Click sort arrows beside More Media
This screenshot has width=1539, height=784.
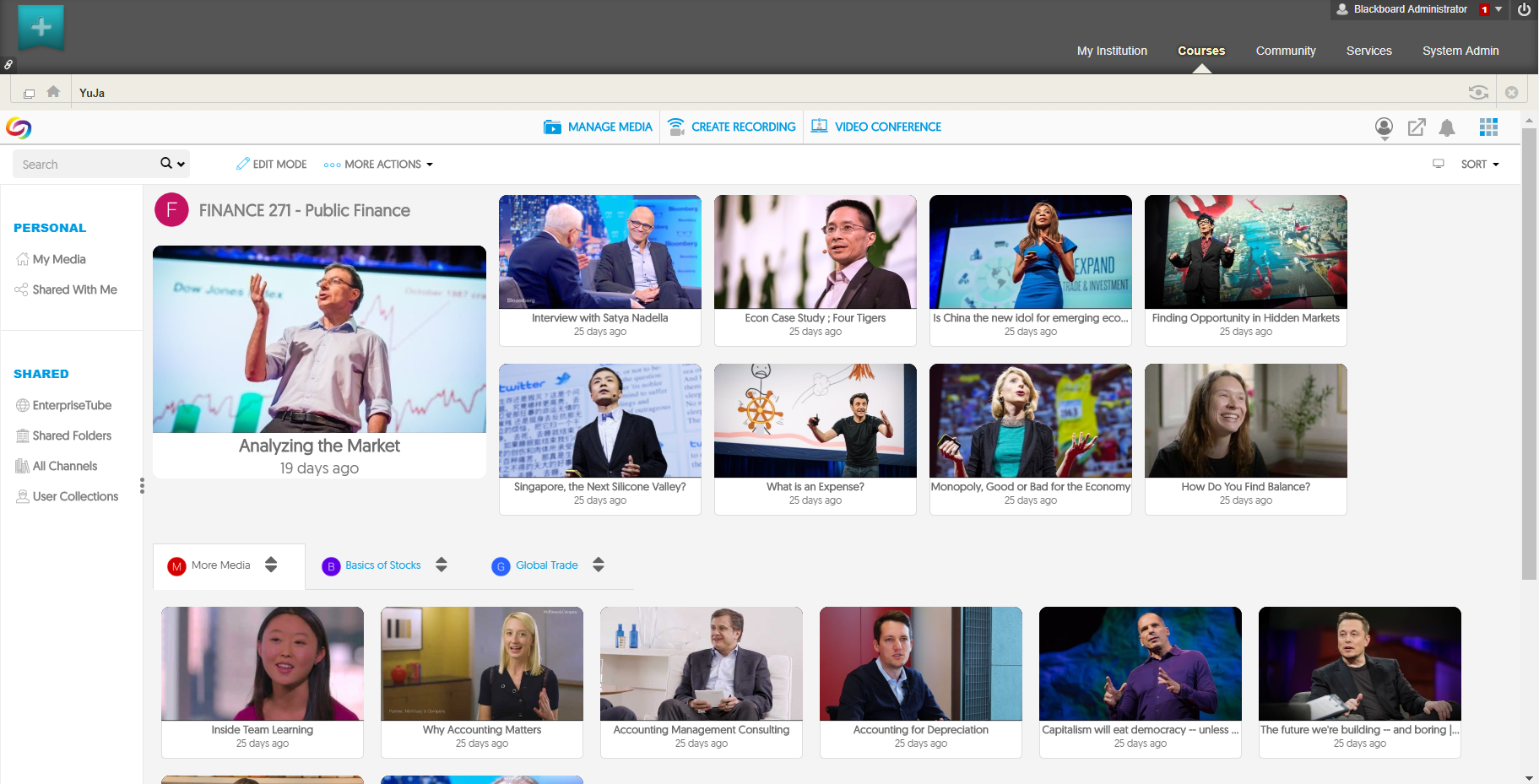pos(271,565)
